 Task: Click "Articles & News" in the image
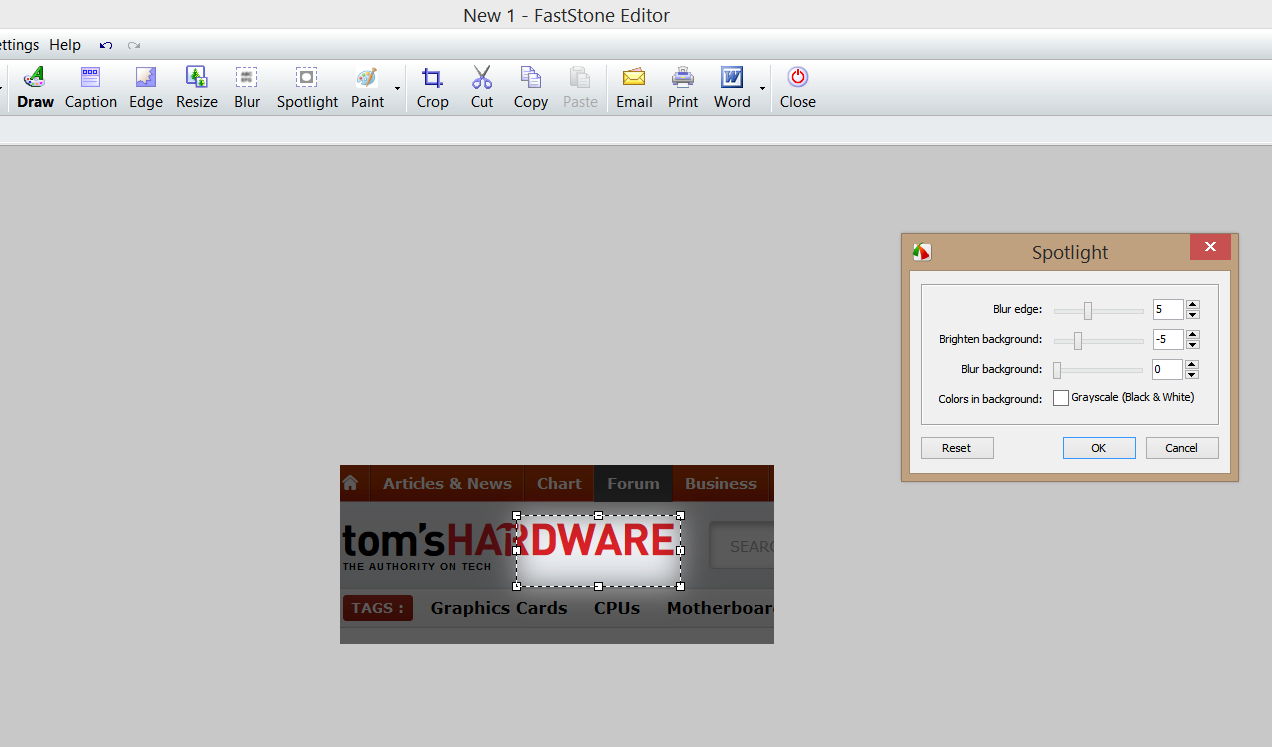[x=447, y=484]
